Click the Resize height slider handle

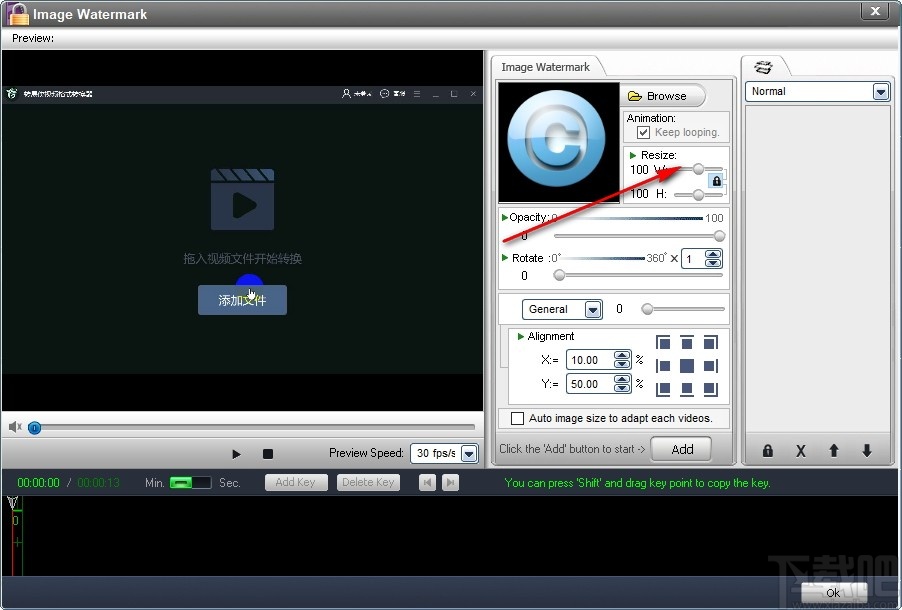point(698,195)
